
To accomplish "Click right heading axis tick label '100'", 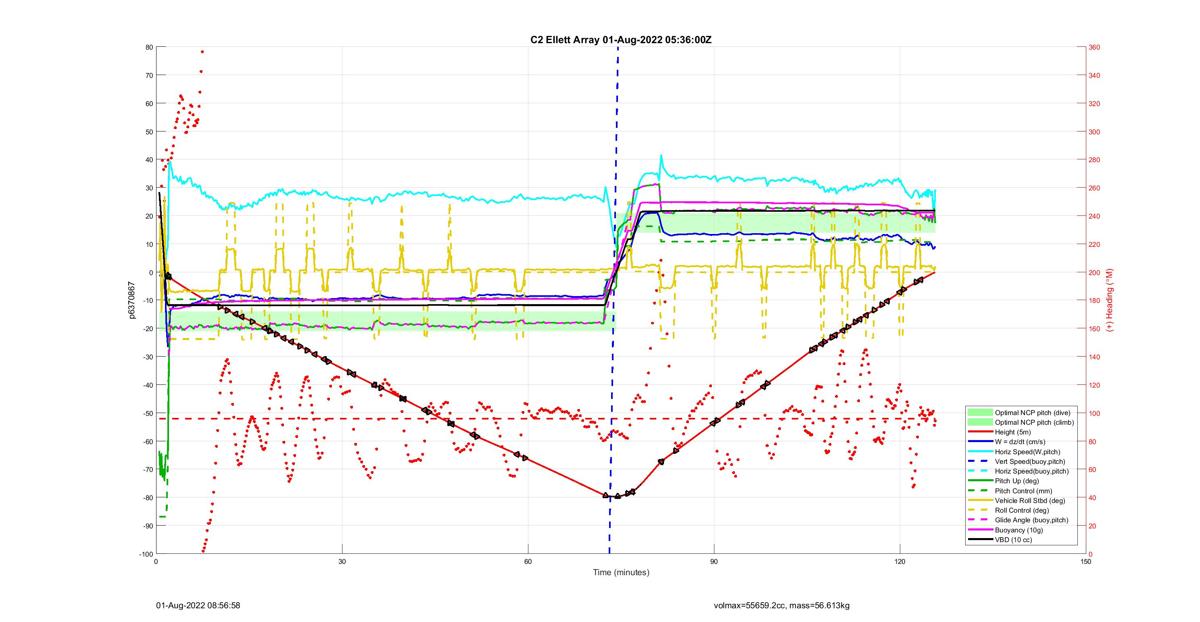I will 1095,413.
